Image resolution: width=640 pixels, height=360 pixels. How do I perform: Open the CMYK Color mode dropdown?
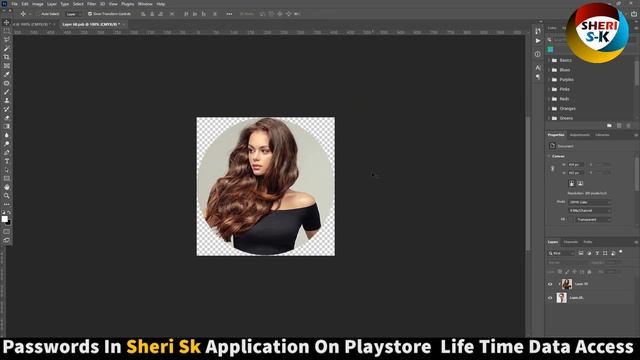(590, 202)
